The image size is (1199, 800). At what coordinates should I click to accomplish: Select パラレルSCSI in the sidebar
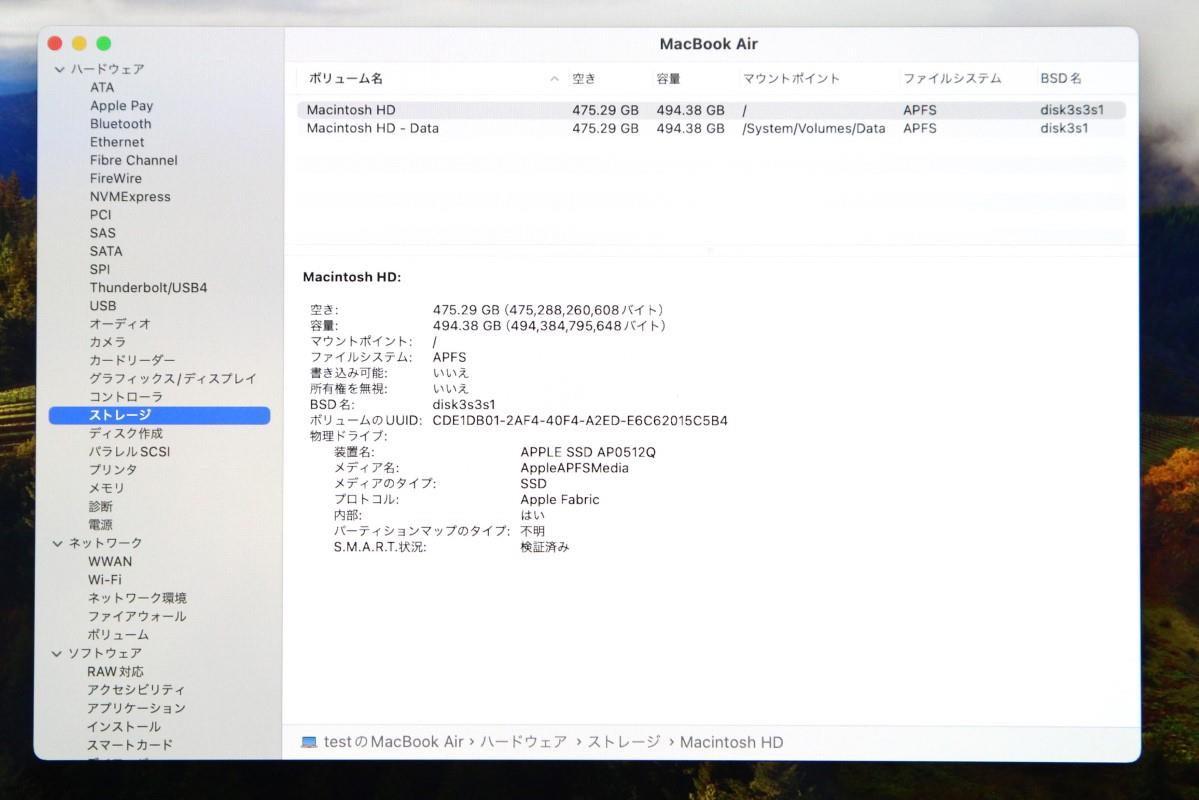129,452
